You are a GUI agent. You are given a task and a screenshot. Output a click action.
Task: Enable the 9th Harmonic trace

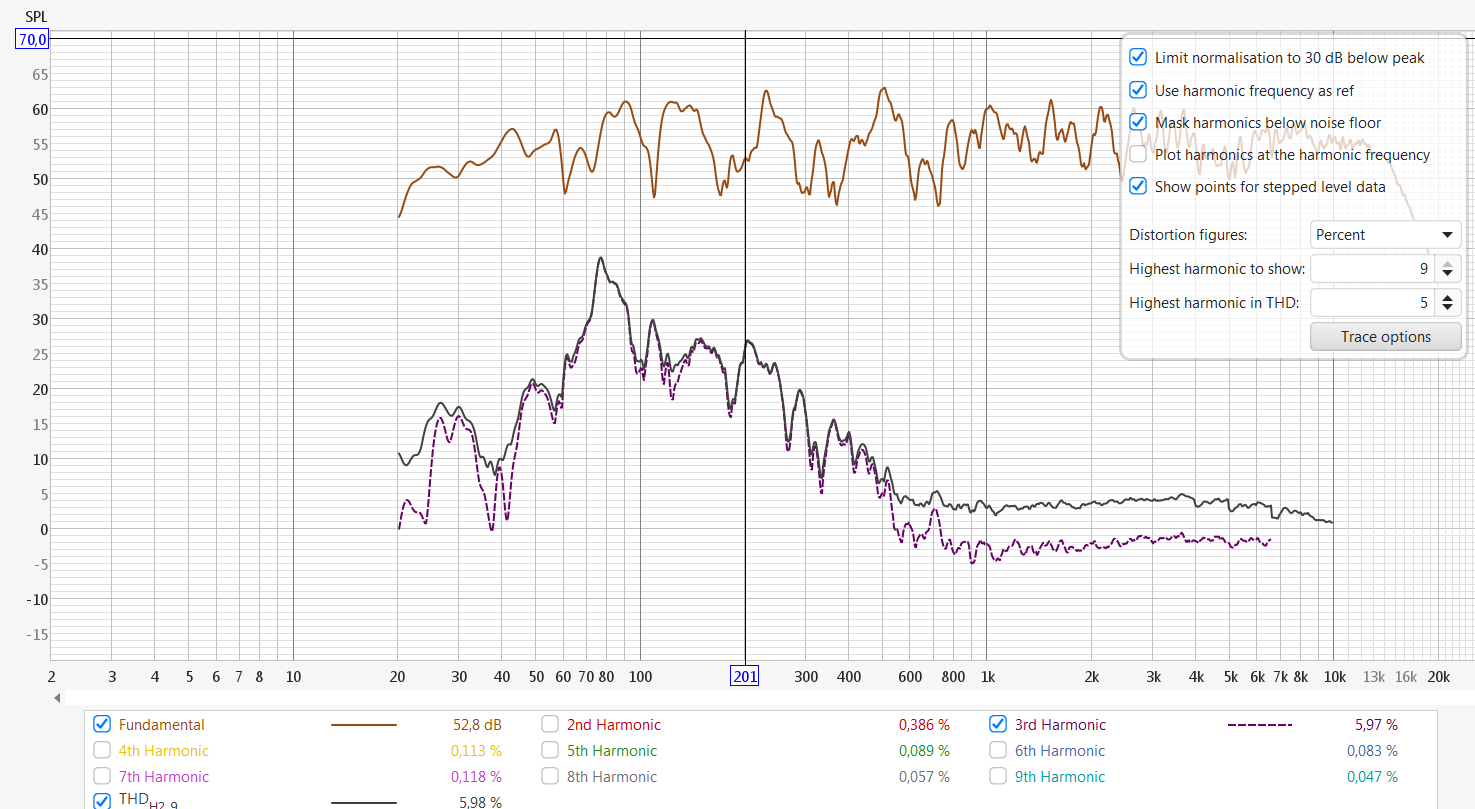point(998,776)
